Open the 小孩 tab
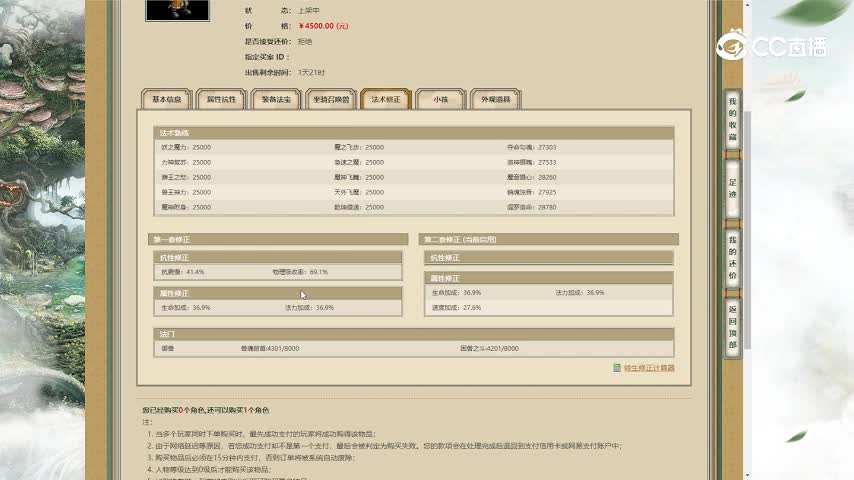 [x=441, y=99]
